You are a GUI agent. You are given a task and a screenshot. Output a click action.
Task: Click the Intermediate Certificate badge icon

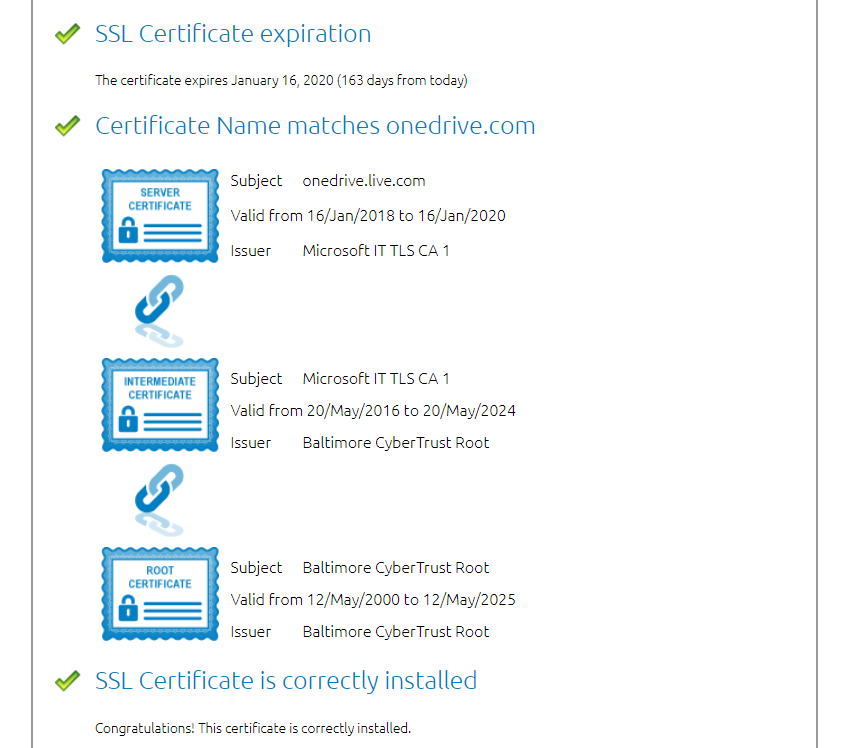point(160,405)
